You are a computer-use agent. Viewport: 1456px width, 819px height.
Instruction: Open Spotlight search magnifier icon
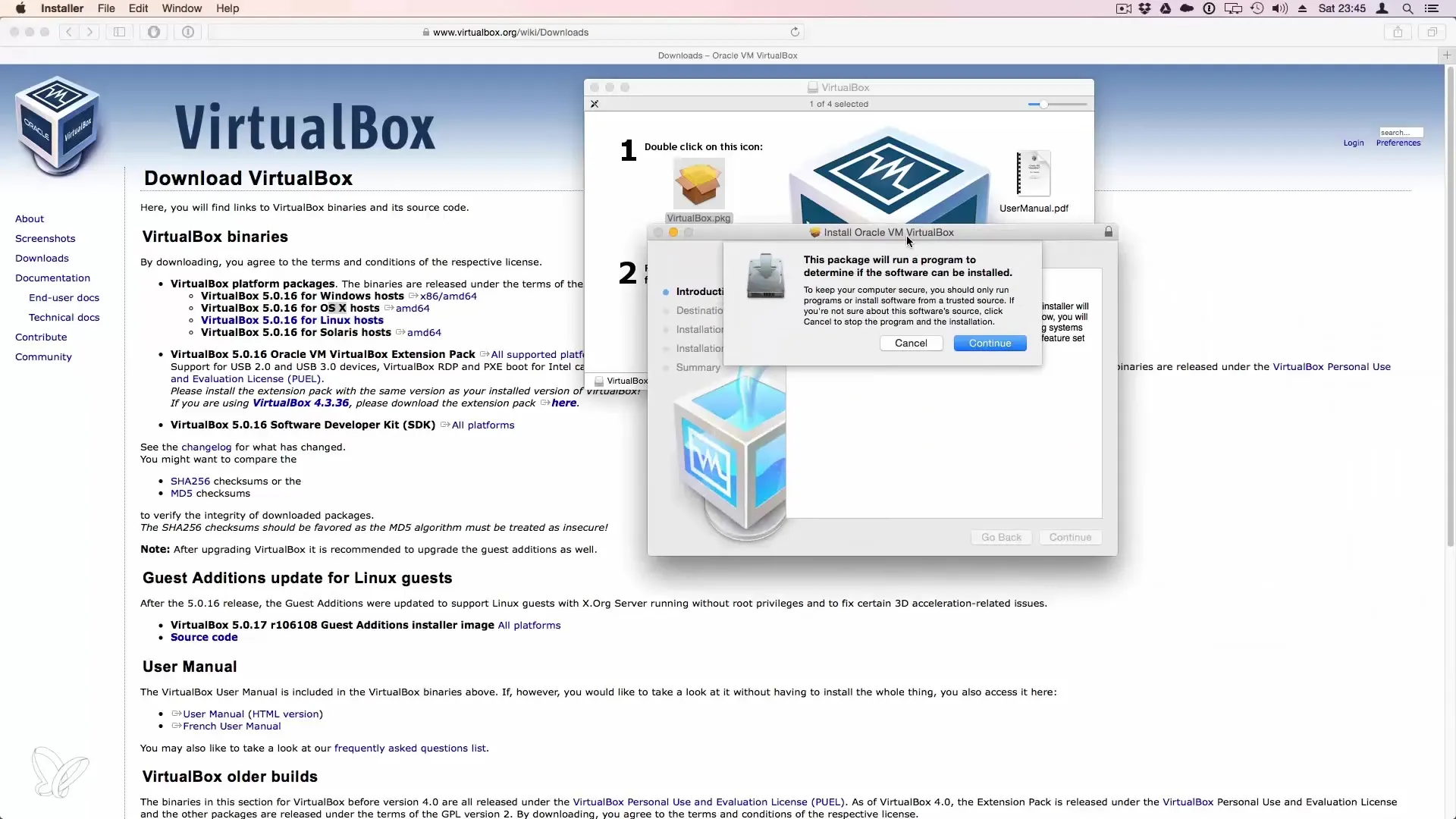1407,8
